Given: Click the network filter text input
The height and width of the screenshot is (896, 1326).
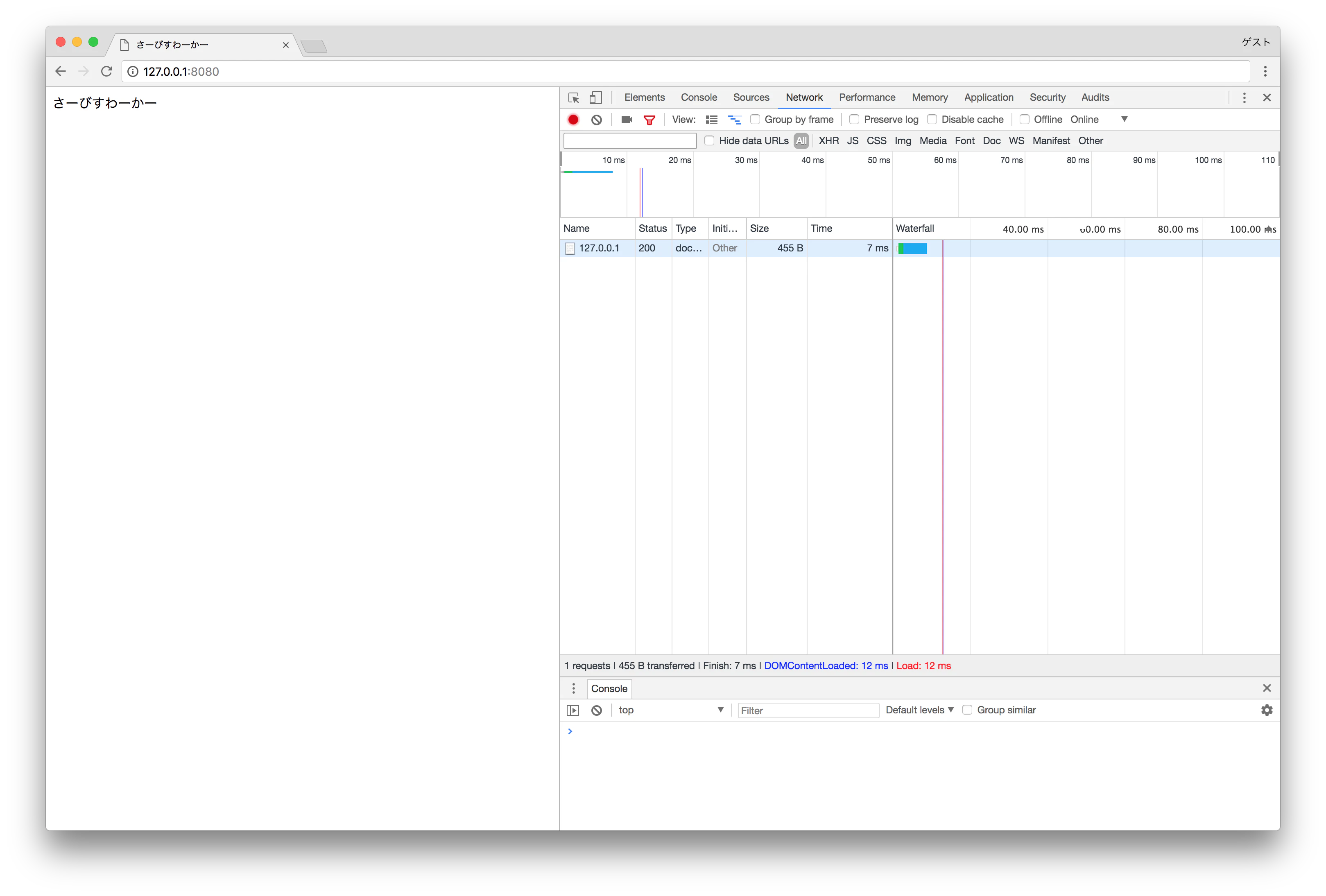Looking at the screenshot, I should tap(630, 140).
